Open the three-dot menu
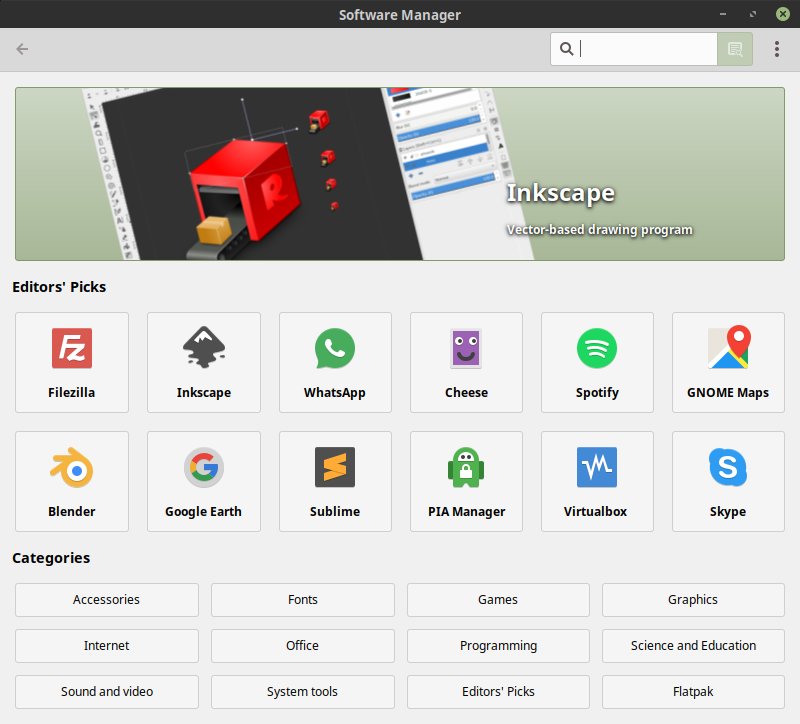 (777, 49)
